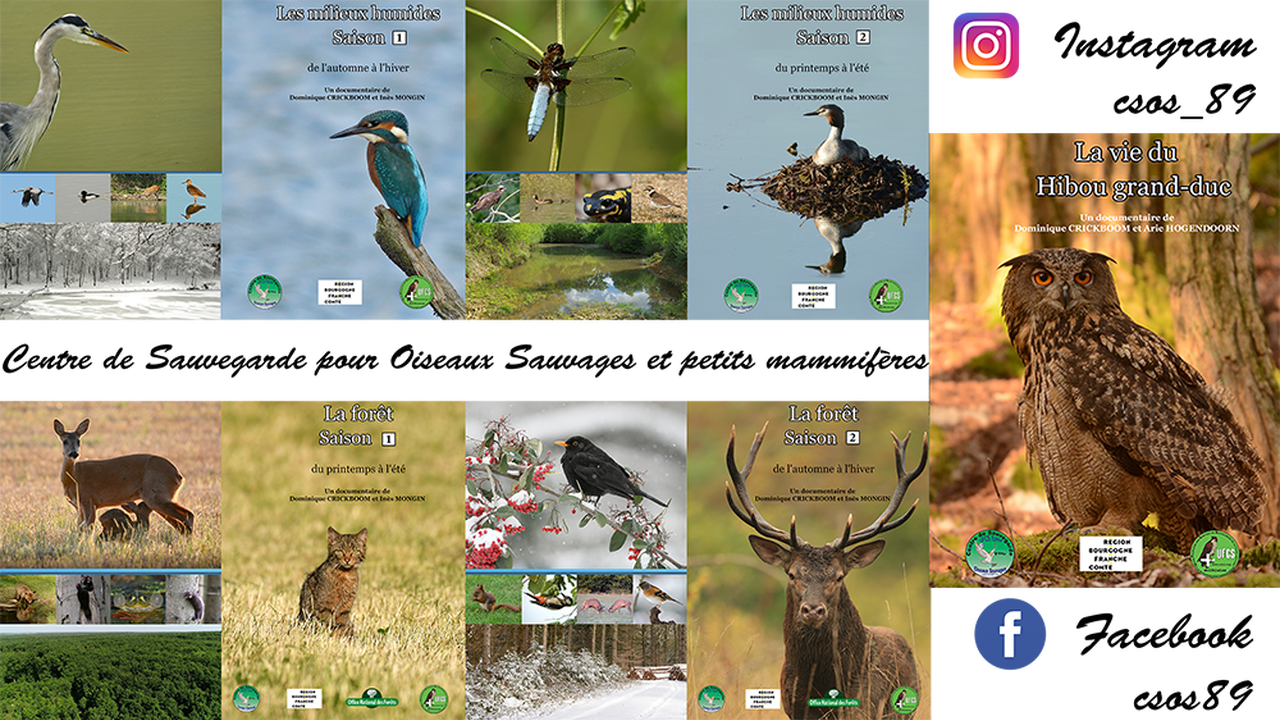Image resolution: width=1280 pixels, height=720 pixels.
Task: Click the Facebook logo icon
Action: tap(1010, 634)
